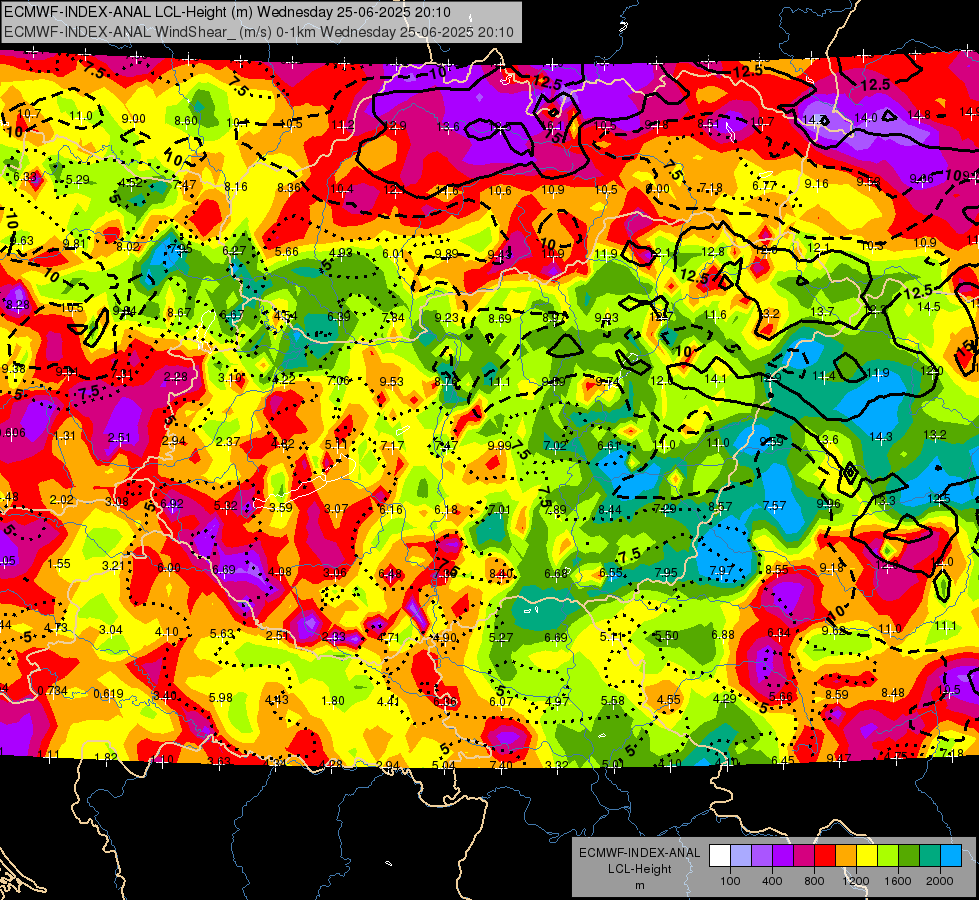The width and height of the screenshot is (979, 900).
Task: Click the map value 3.07
Action: [x=336, y=509]
